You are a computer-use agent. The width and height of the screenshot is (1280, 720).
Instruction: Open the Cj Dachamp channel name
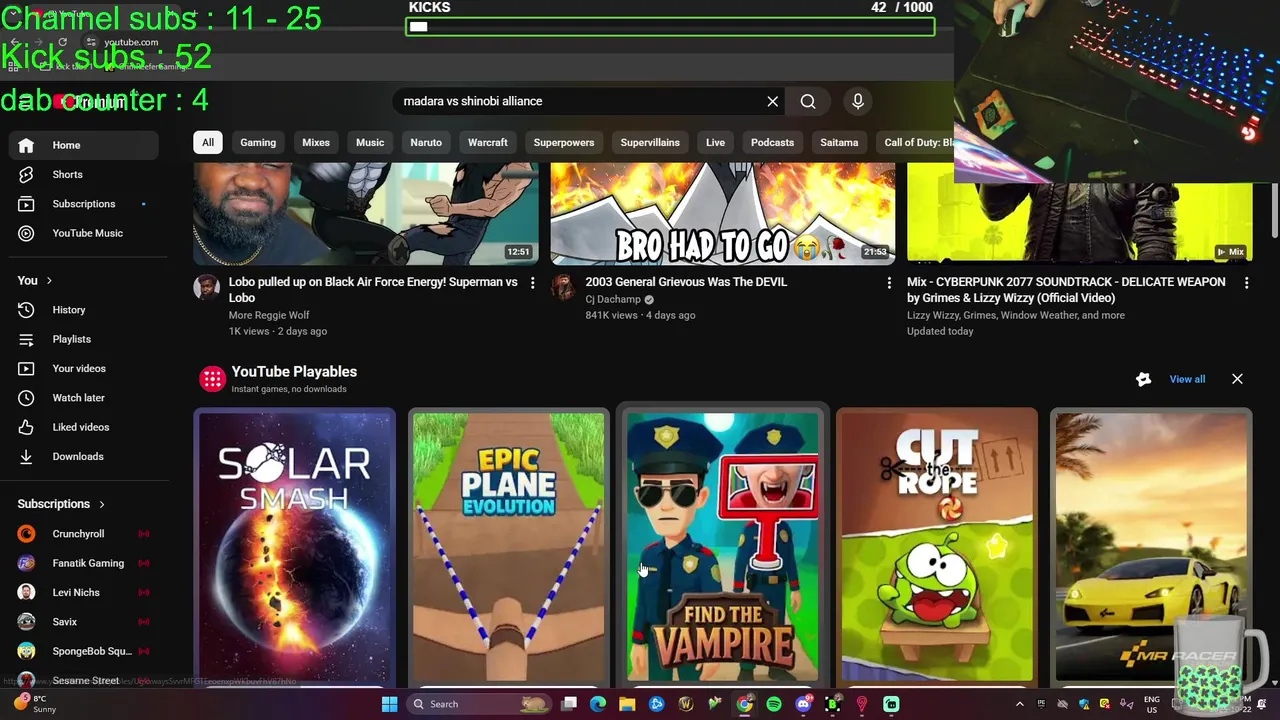[x=613, y=299]
